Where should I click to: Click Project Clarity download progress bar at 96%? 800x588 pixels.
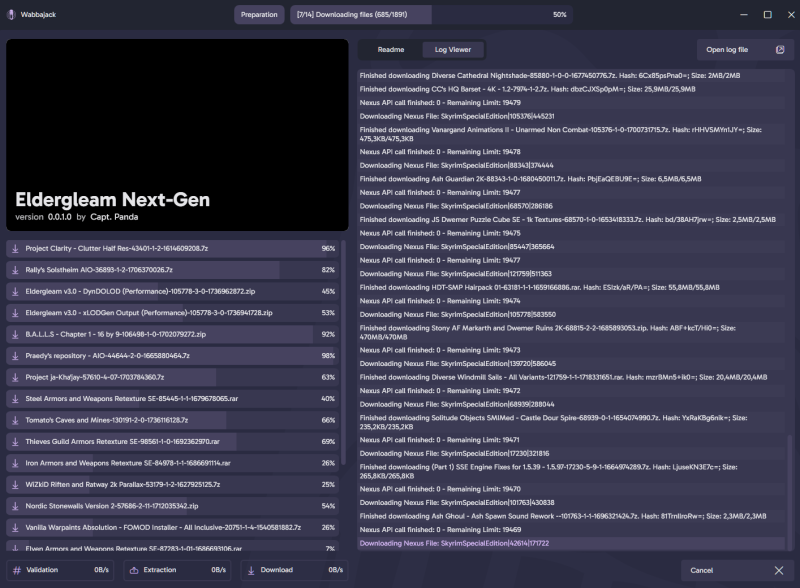(x=173, y=249)
